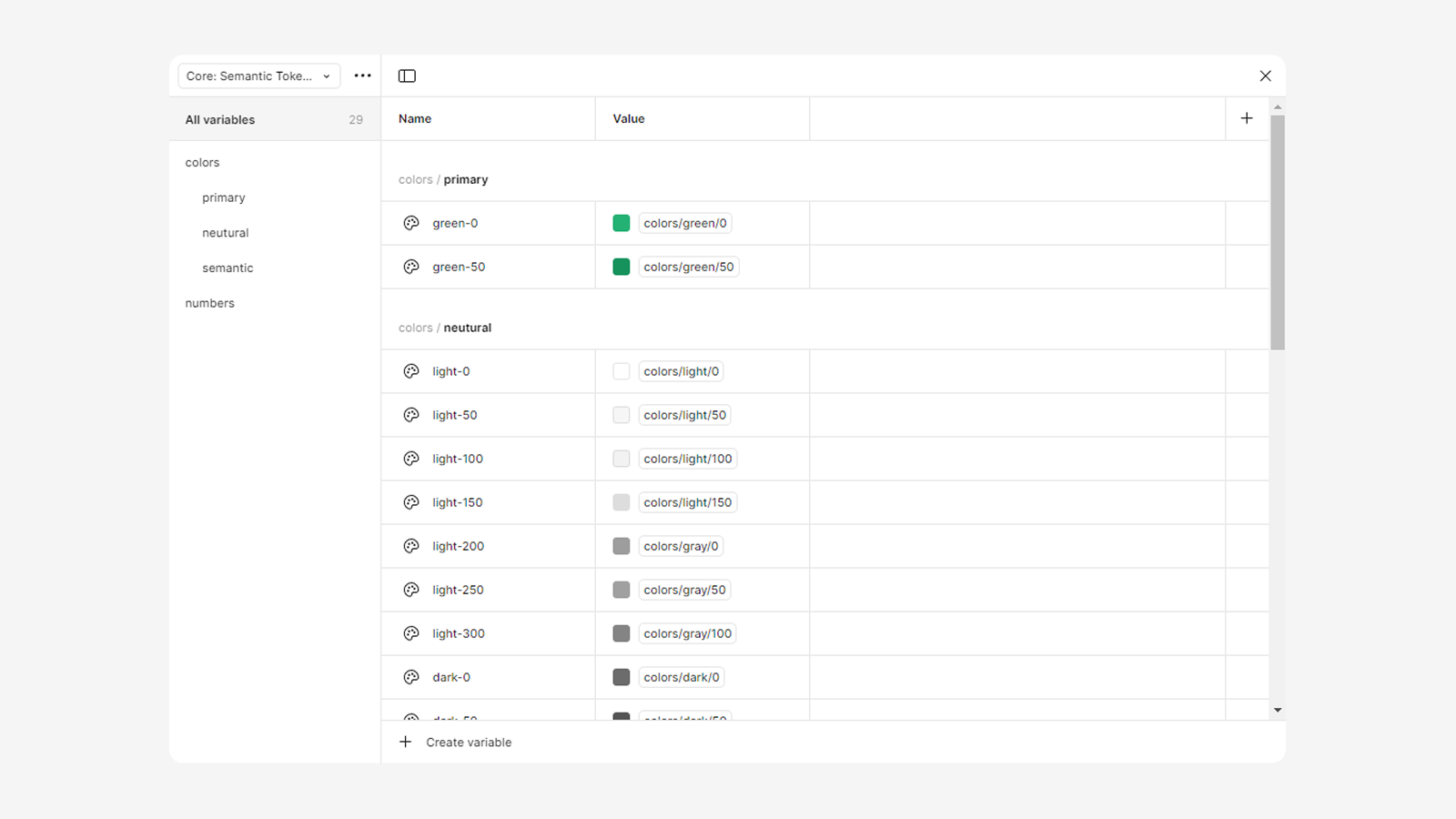Select the primary group in the sidebar
The height and width of the screenshot is (819, 1456).
(224, 197)
